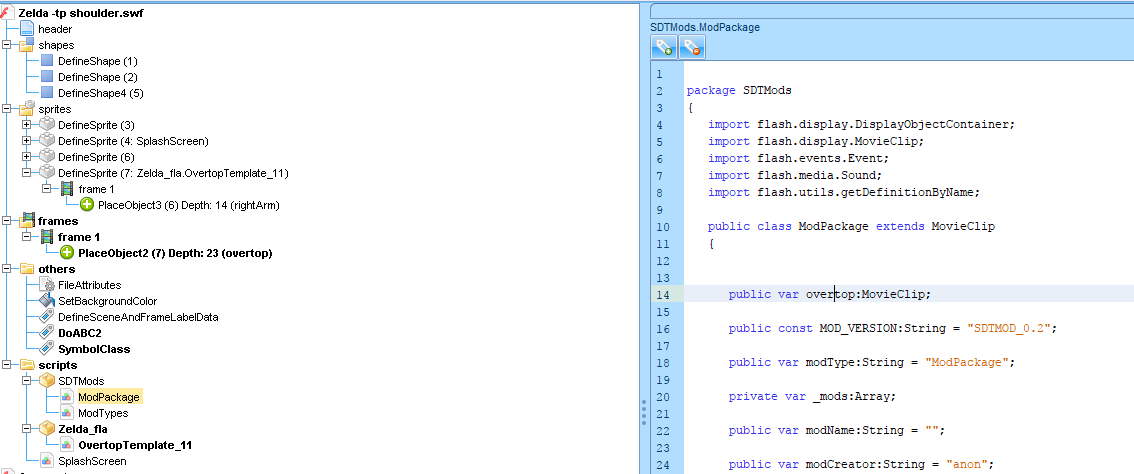Click the add tag icon with green plus
This screenshot has width=1134, height=474.
[x=664, y=46]
